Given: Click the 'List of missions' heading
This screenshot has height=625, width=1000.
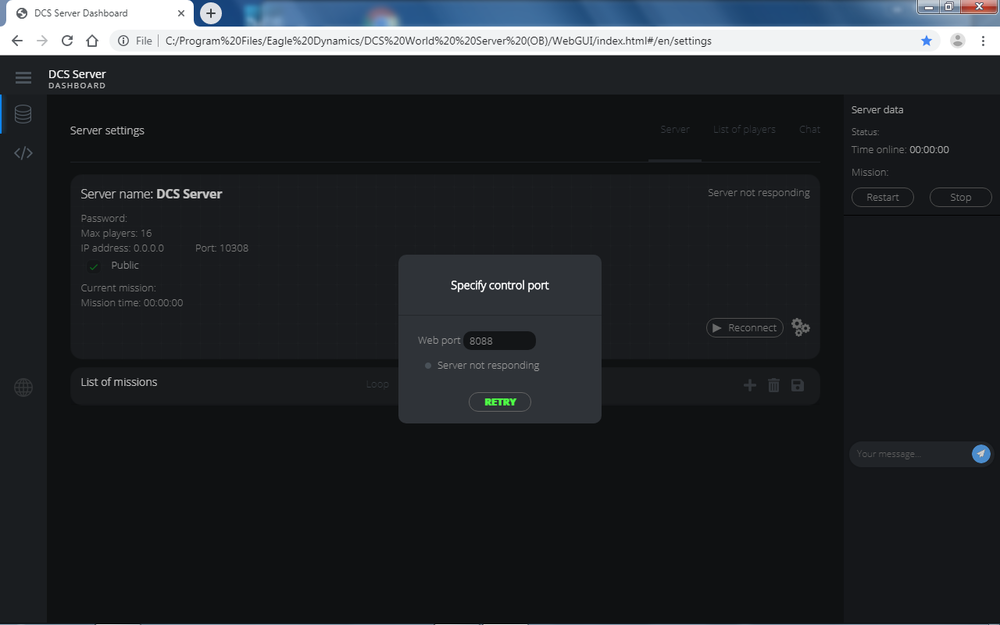Looking at the screenshot, I should tap(119, 382).
